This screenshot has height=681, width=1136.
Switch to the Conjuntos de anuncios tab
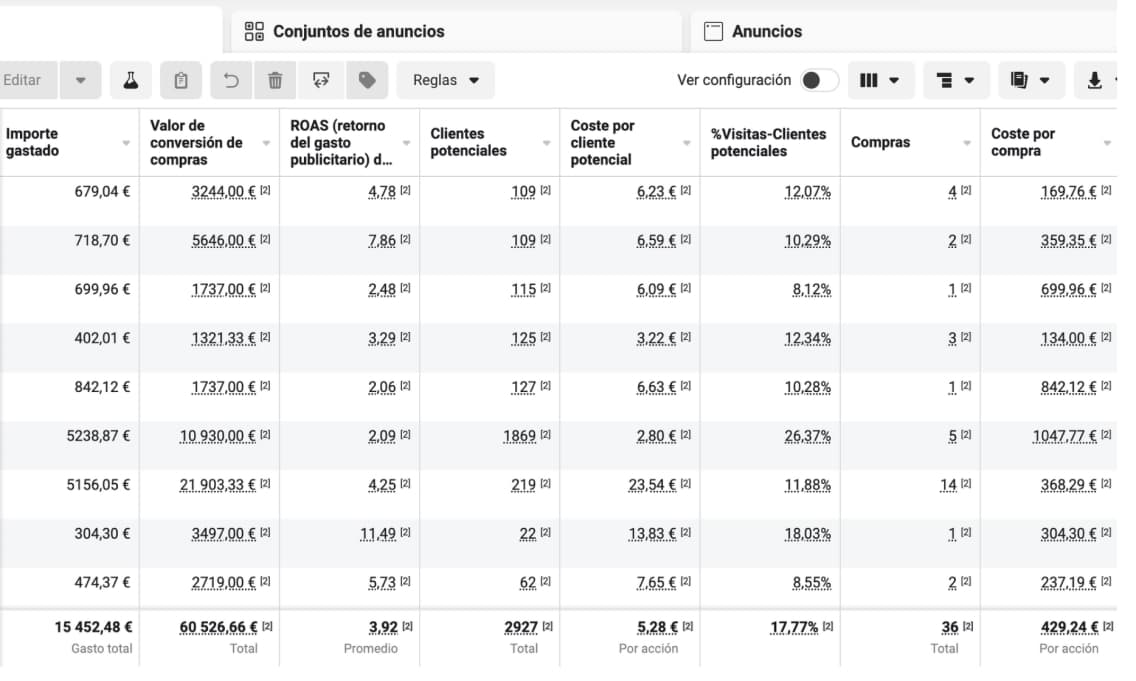(358, 31)
